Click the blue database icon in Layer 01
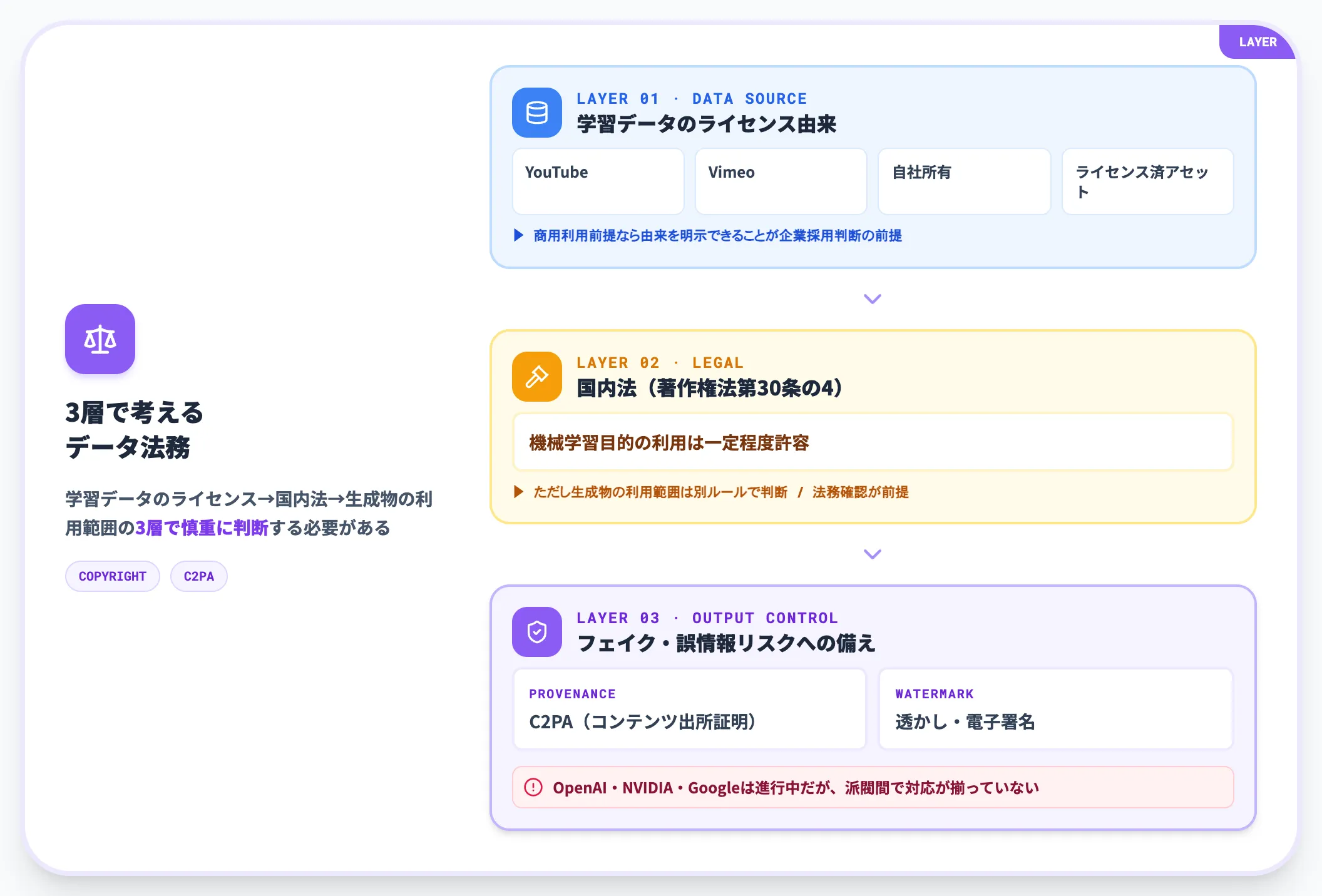Image resolution: width=1322 pixels, height=896 pixels. point(537,113)
